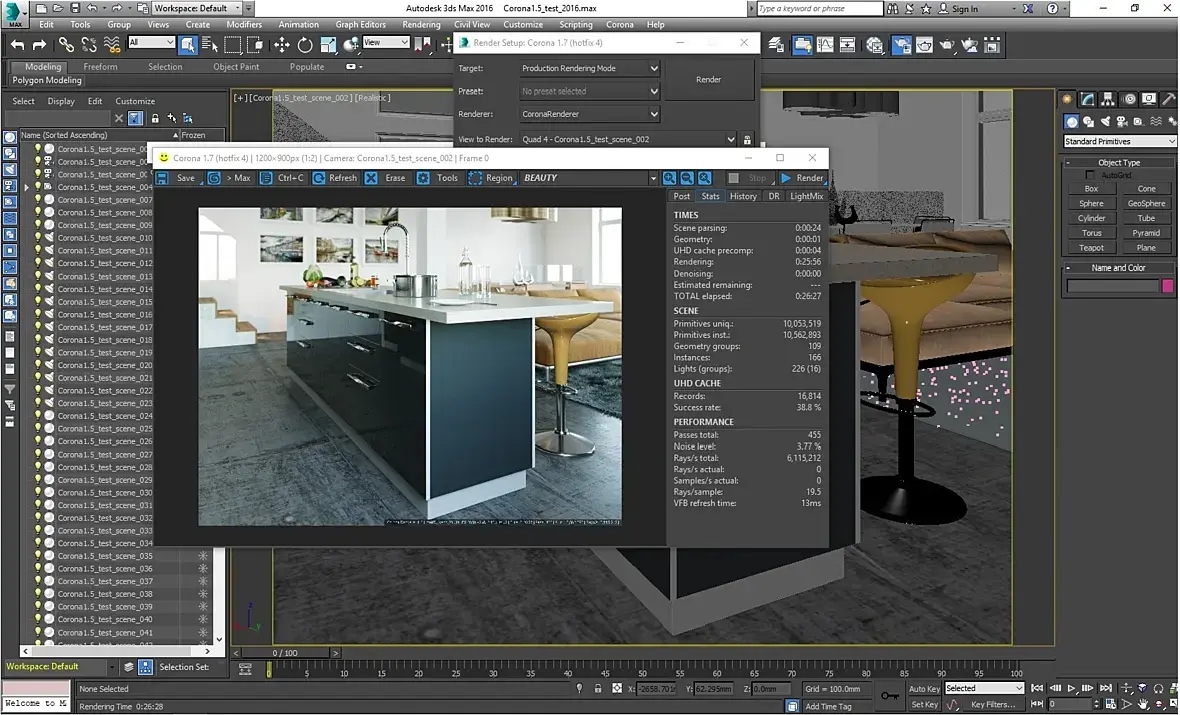Click the Select and Move tool
1180x715 pixels.
click(282, 44)
